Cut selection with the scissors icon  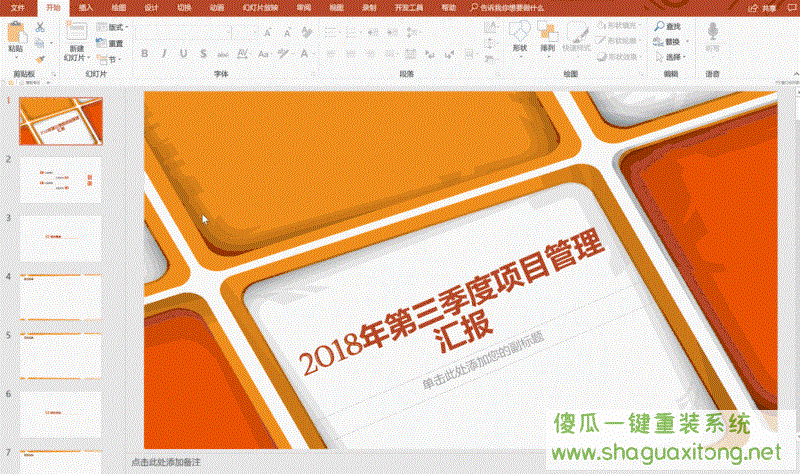40,28
